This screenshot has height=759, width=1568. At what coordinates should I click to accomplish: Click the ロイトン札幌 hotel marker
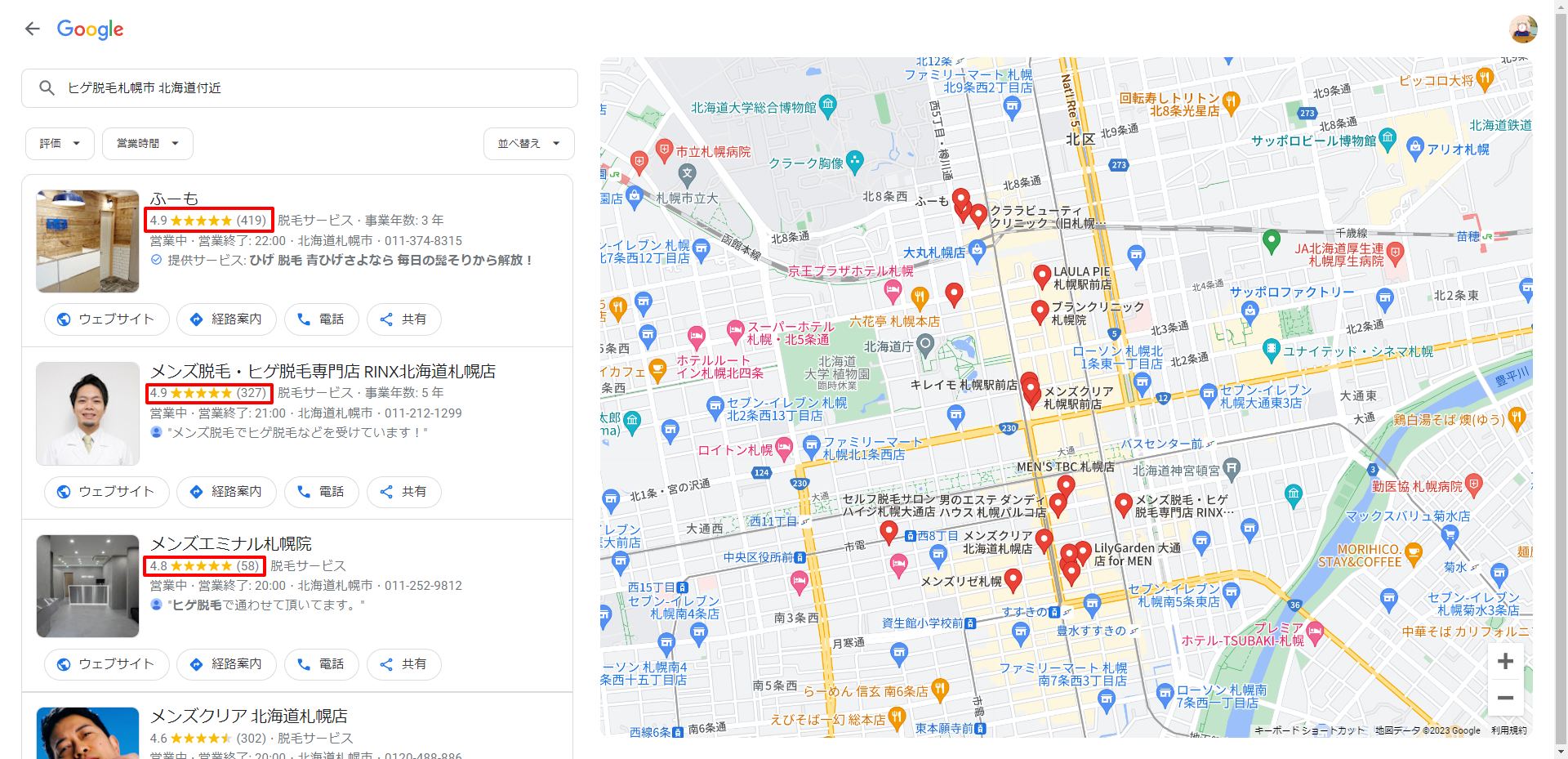[784, 447]
